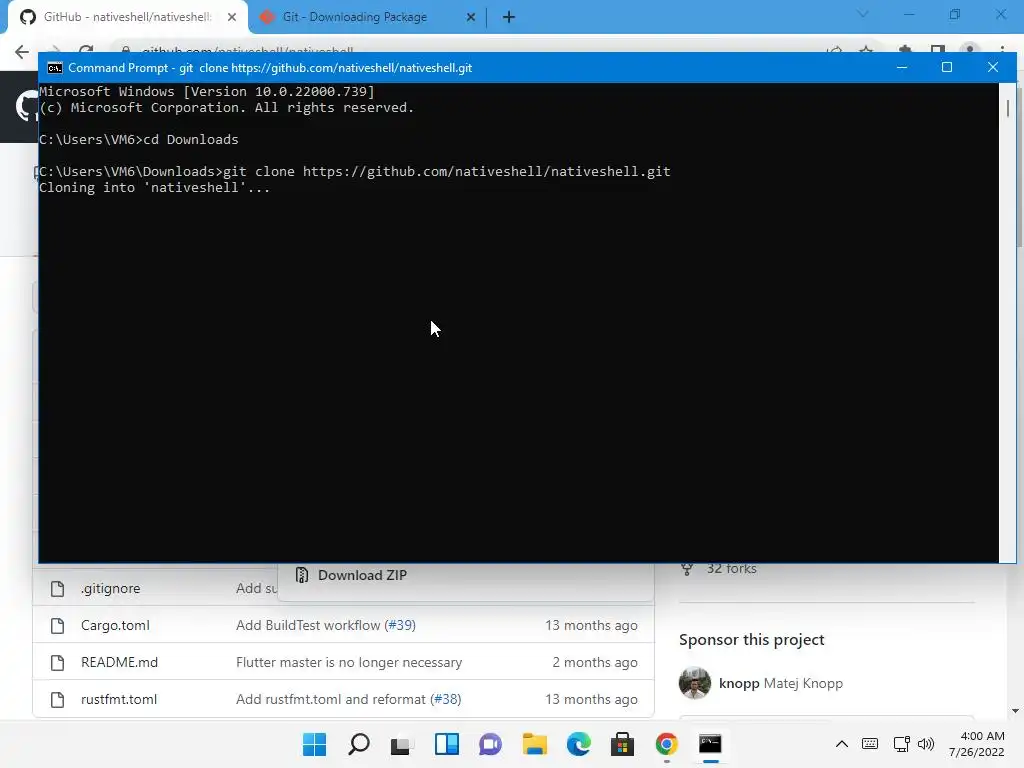This screenshot has width=1024, height=768.
Task: Switch to Google Chrome on the taskbar
Action: [667, 744]
